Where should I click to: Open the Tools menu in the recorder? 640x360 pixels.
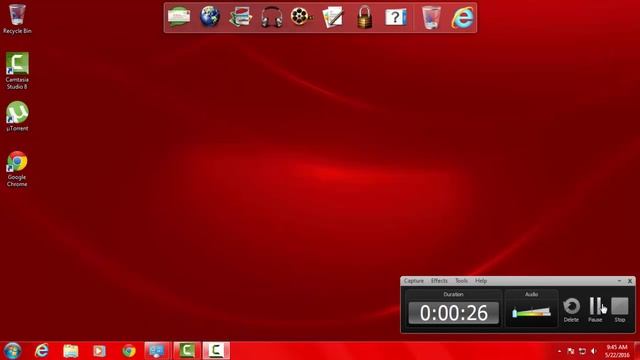tap(461, 281)
